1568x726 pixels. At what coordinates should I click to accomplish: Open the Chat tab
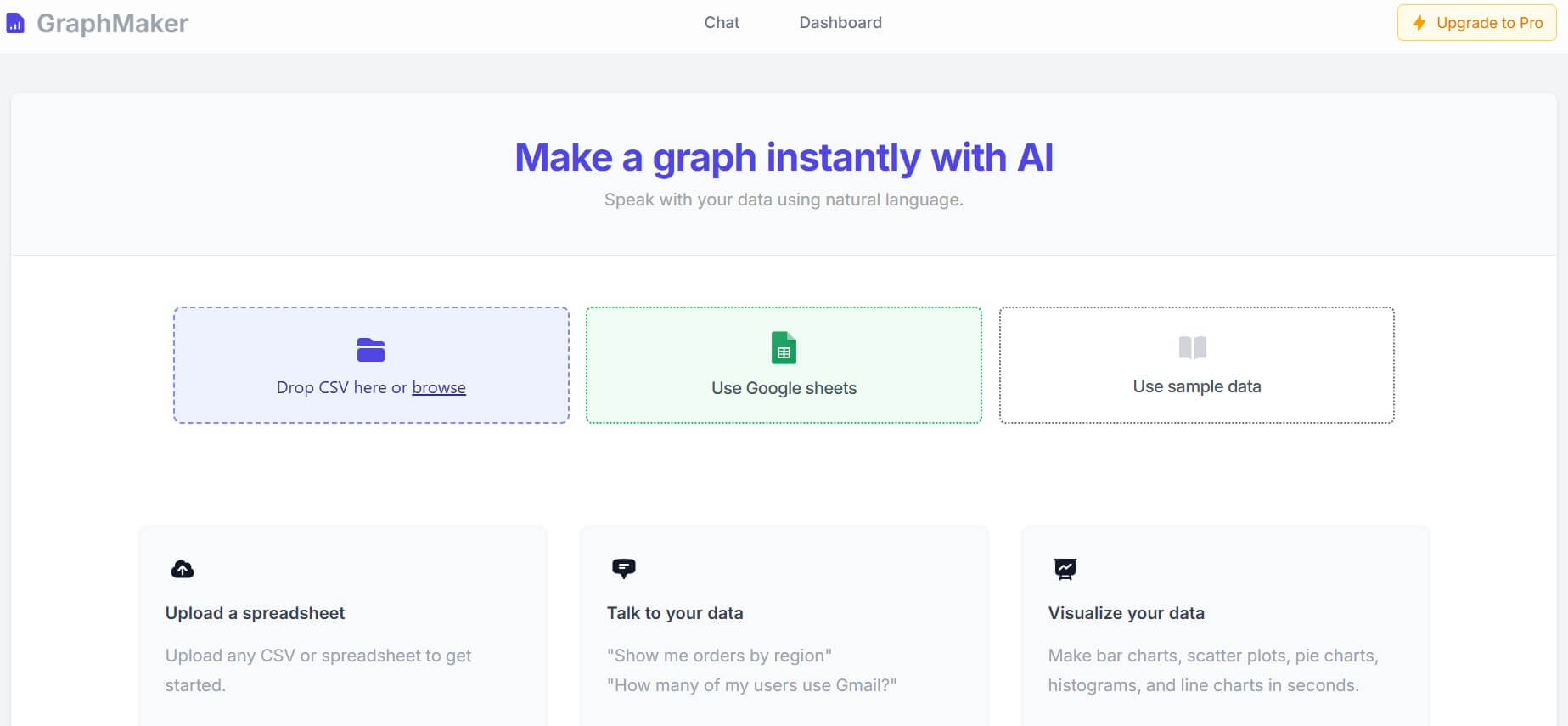[722, 23]
